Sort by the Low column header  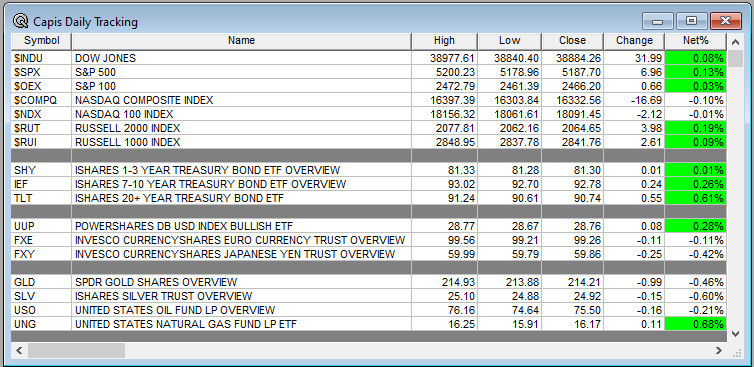click(x=510, y=41)
